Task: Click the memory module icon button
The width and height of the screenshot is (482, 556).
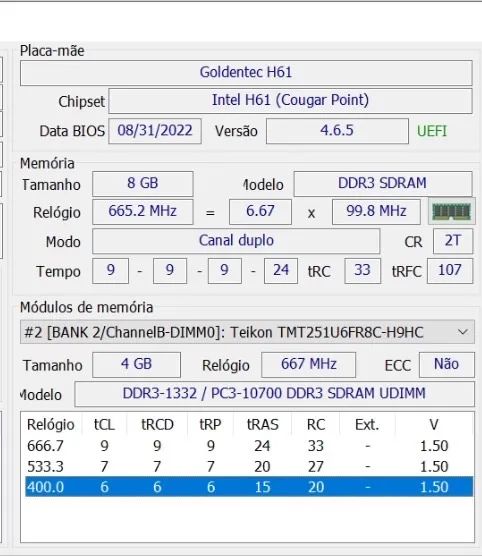Action: 451,211
